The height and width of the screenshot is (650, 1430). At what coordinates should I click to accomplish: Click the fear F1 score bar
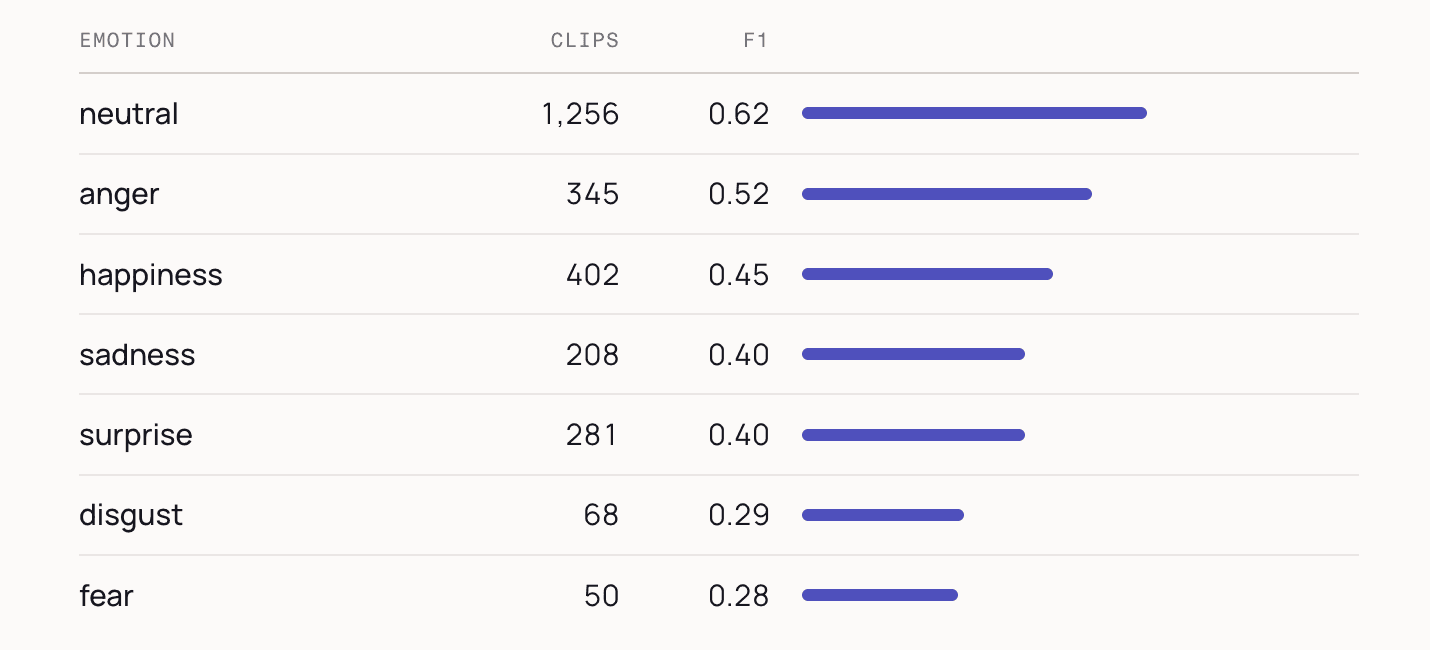[880, 595]
